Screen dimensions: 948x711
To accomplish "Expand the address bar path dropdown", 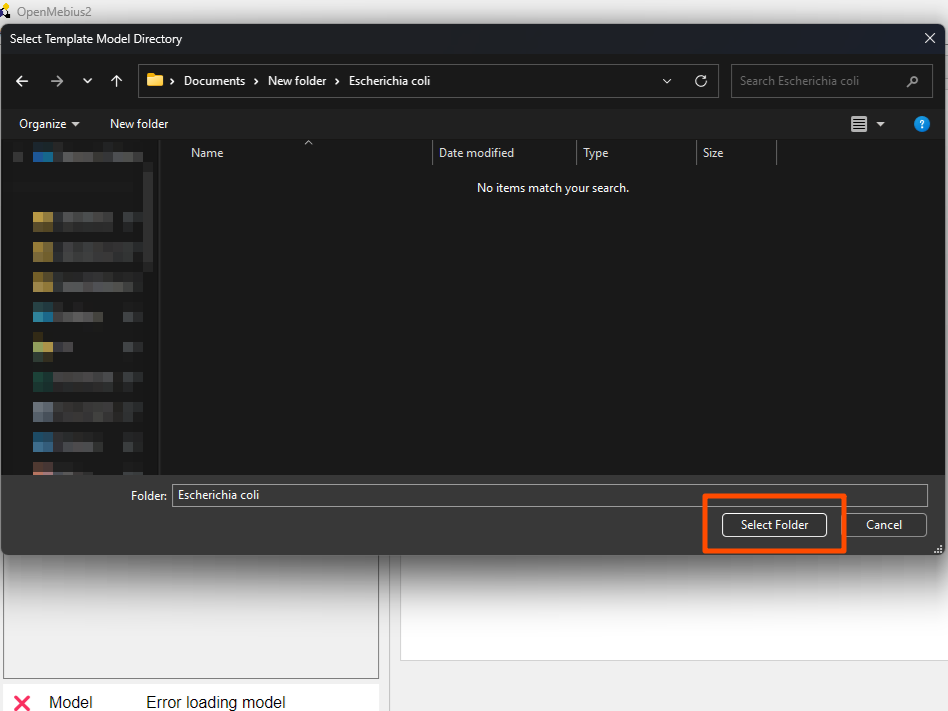I will click(x=666, y=81).
